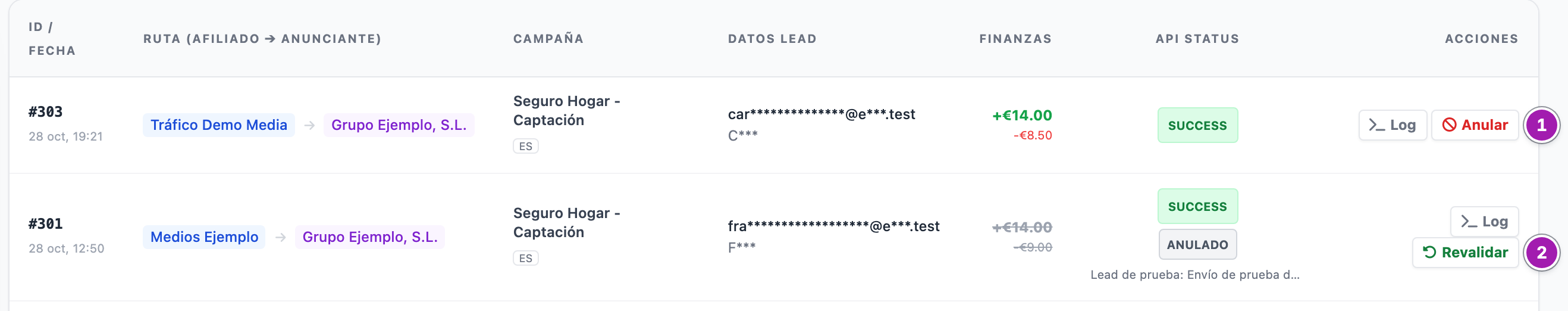Select lead ID #303
The width and height of the screenshot is (1568, 311).
(x=46, y=112)
